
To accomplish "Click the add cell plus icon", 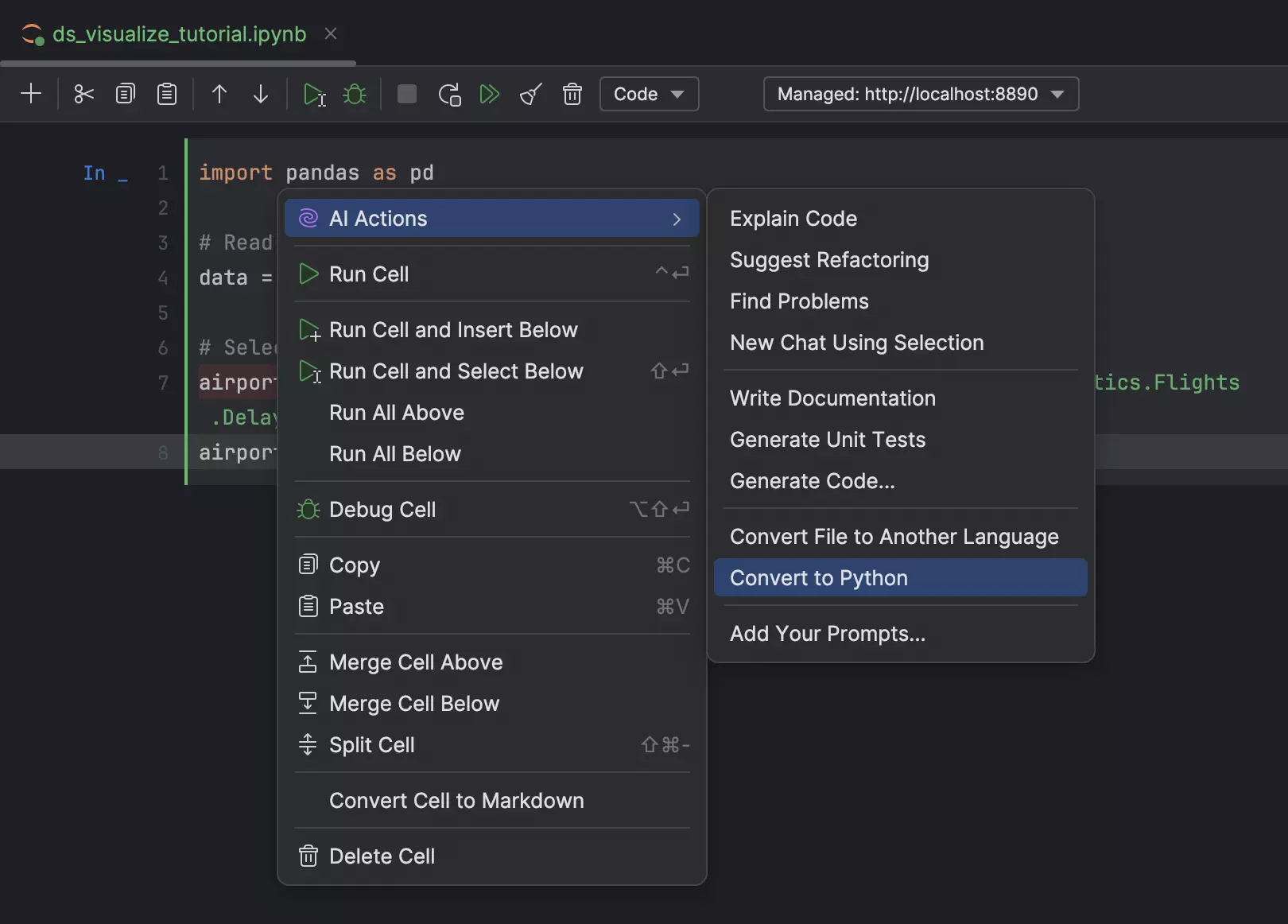I will 31,94.
